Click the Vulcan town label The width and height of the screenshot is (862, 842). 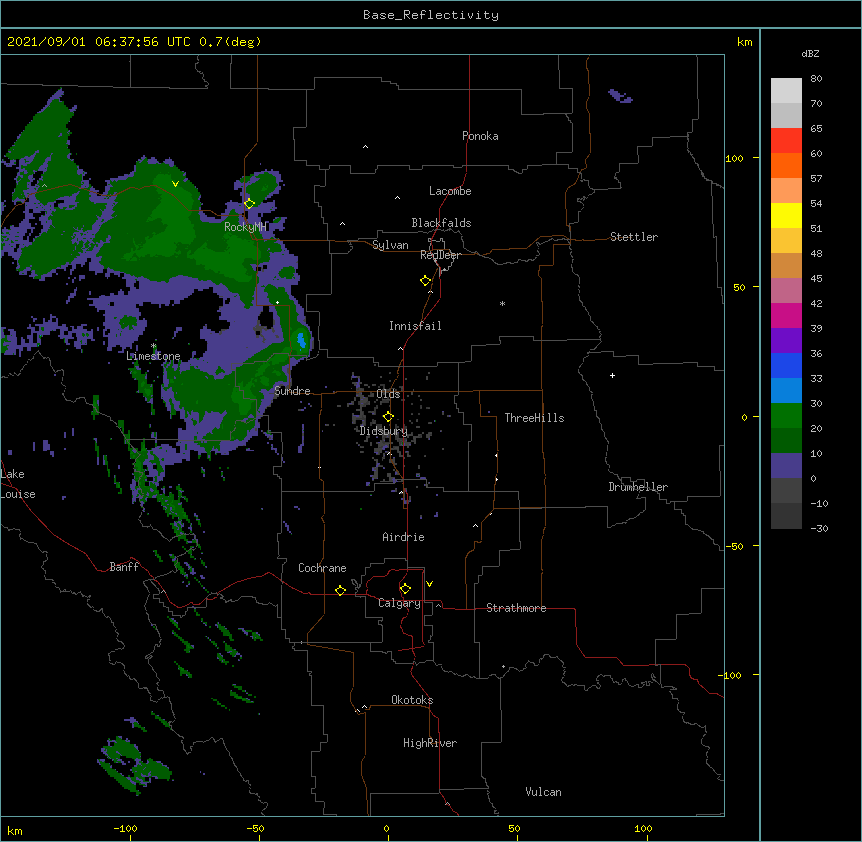pos(543,792)
